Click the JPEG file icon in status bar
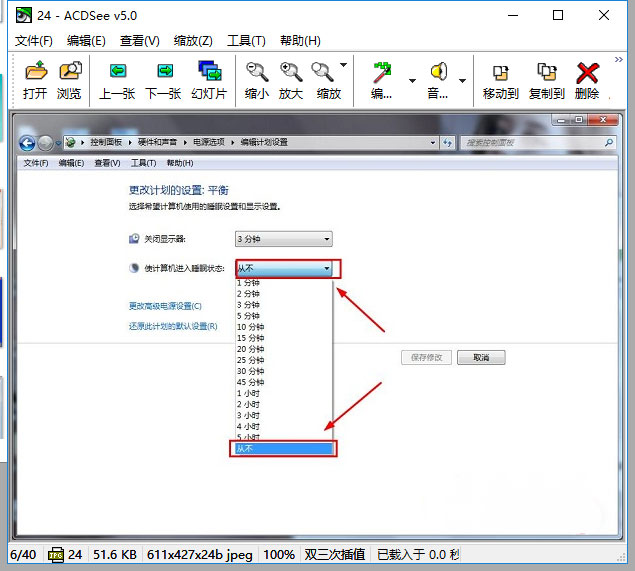 [x=56, y=555]
